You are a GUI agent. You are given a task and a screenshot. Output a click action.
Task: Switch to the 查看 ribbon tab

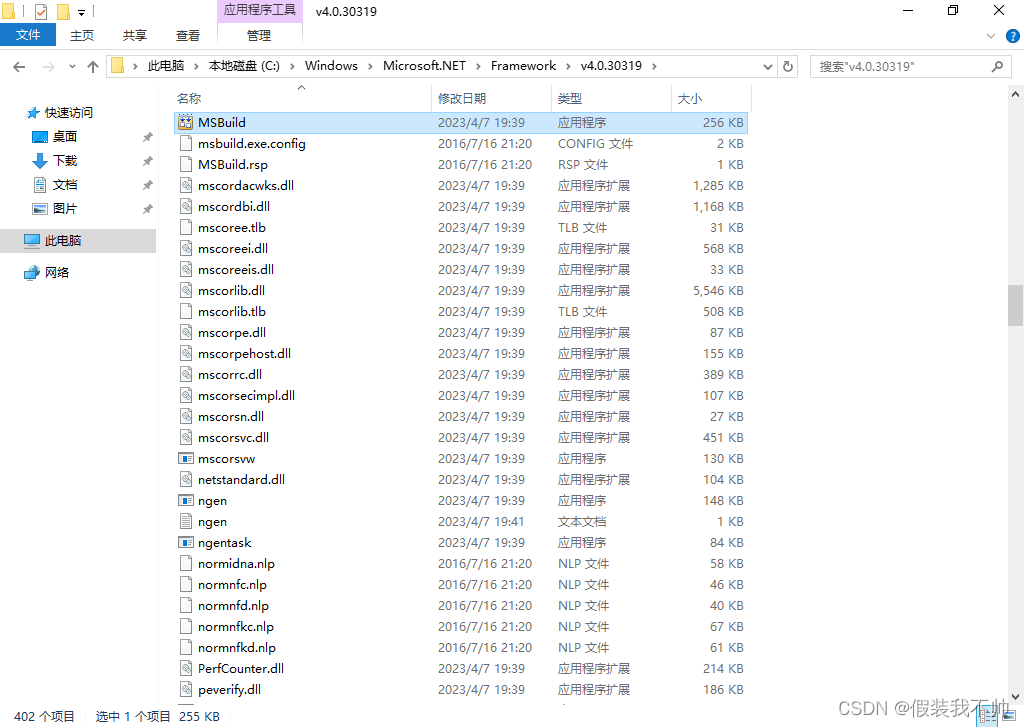pyautogui.click(x=187, y=34)
